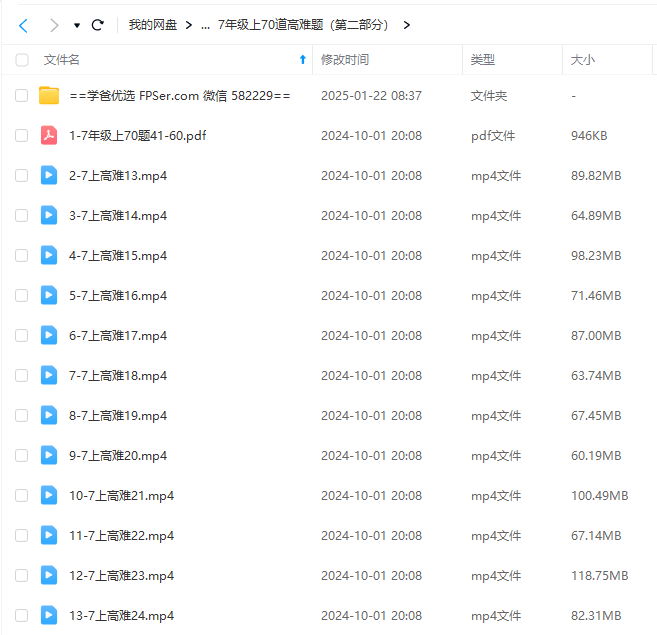The width and height of the screenshot is (657, 635).
Task: Open the ==学爸优选 FPSer.com folder
Action: pyautogui.click(x=180, y=96)
